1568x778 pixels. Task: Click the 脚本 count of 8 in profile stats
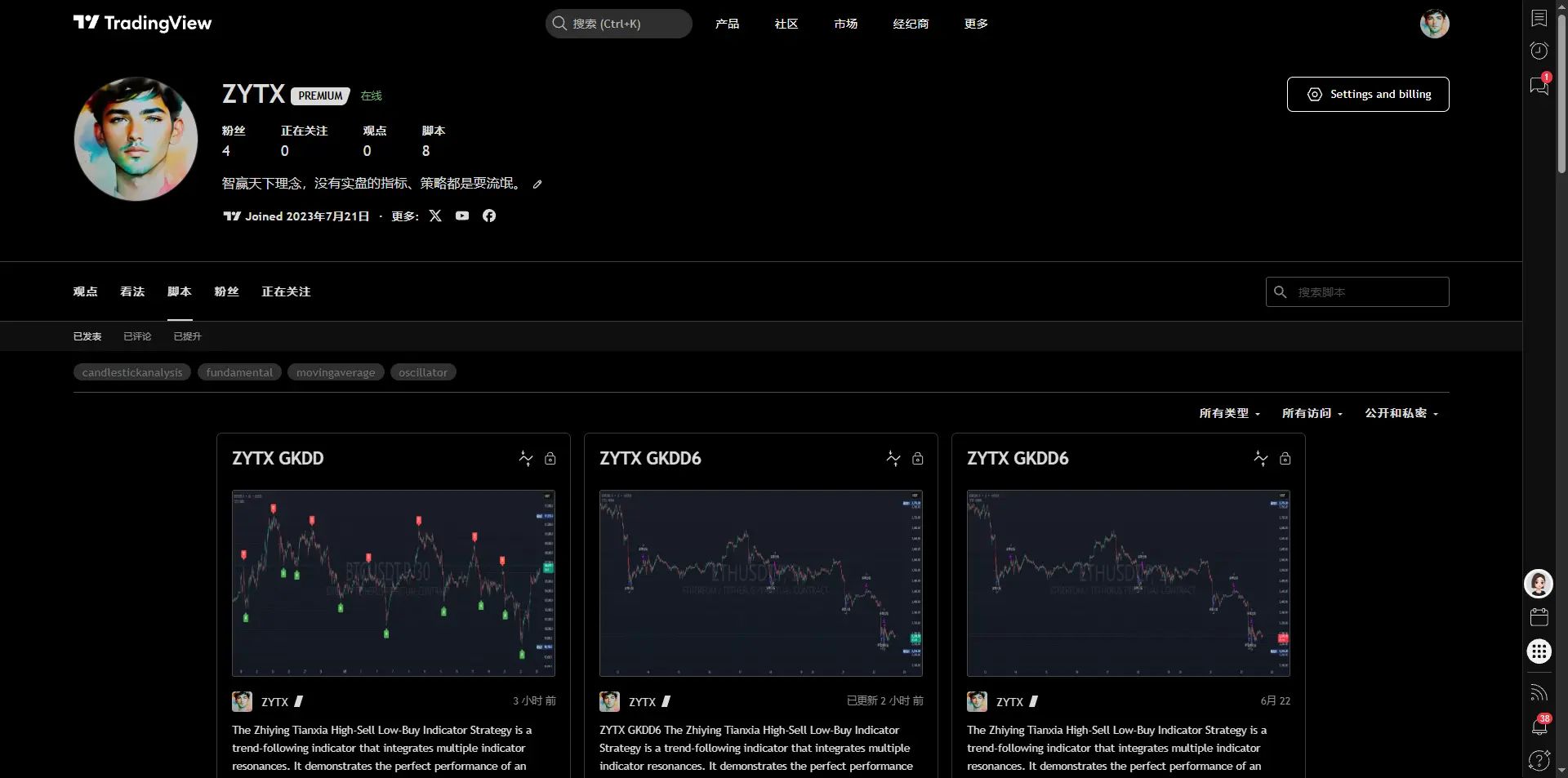click(x=425, y=151)
